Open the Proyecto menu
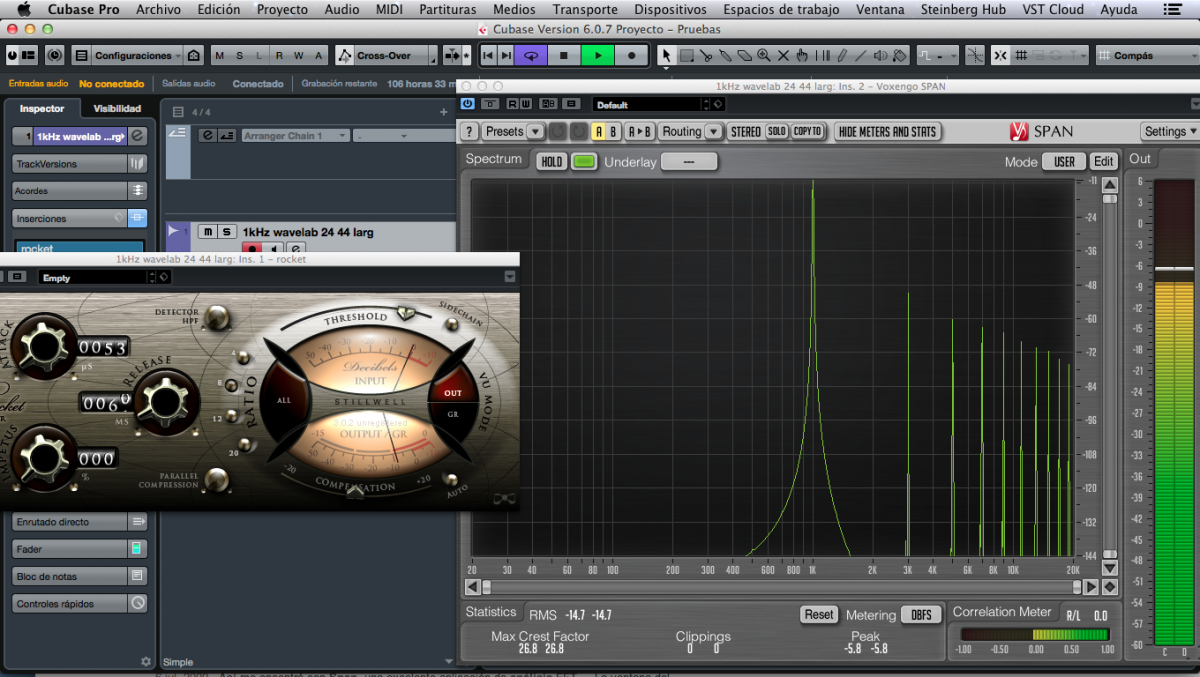 [282, 9]
